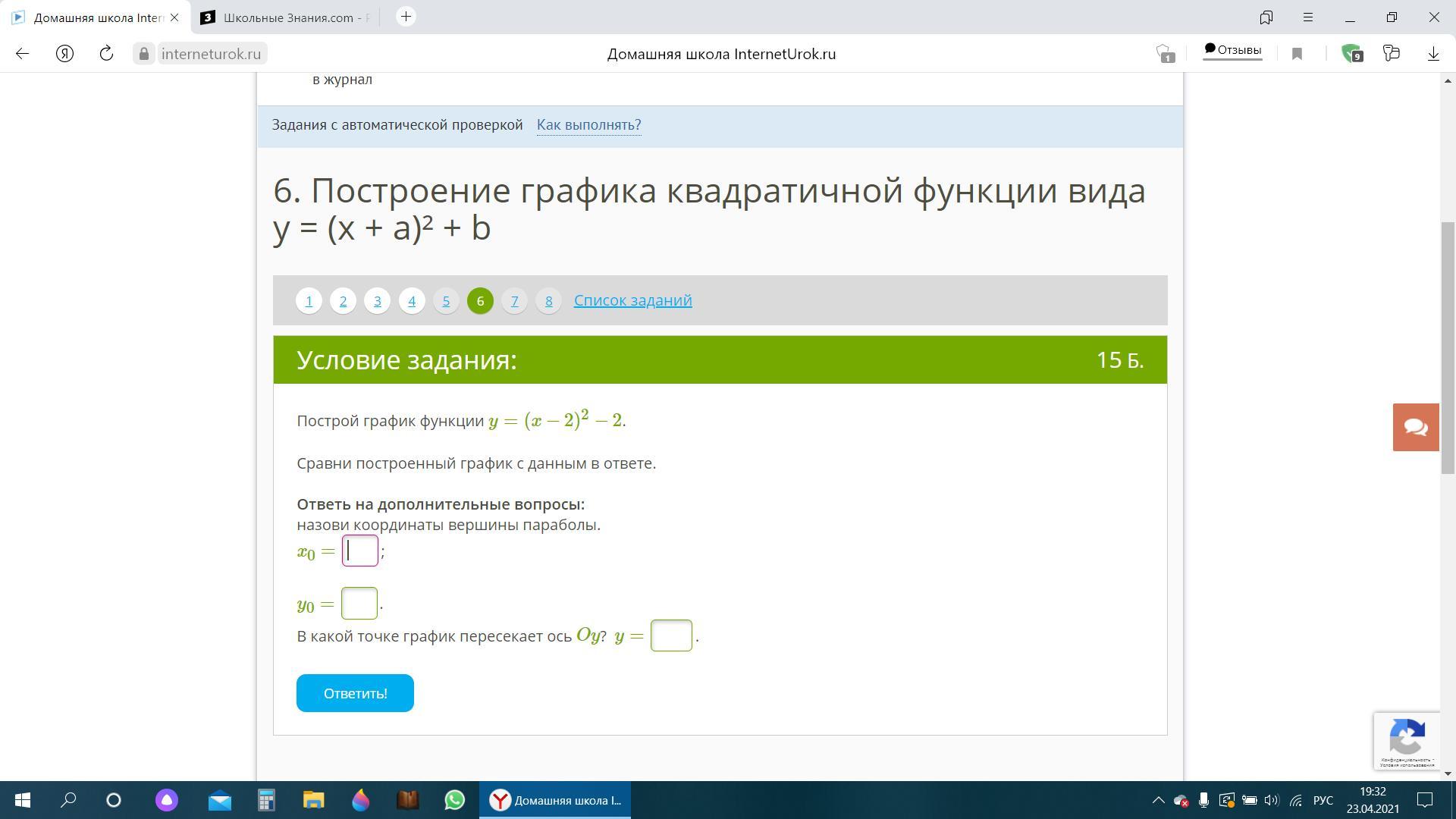Image resolution: width=1456 pixels, height=819 pixels.
Task: Click the x0 answer input field
Action: tap(359, 551)
